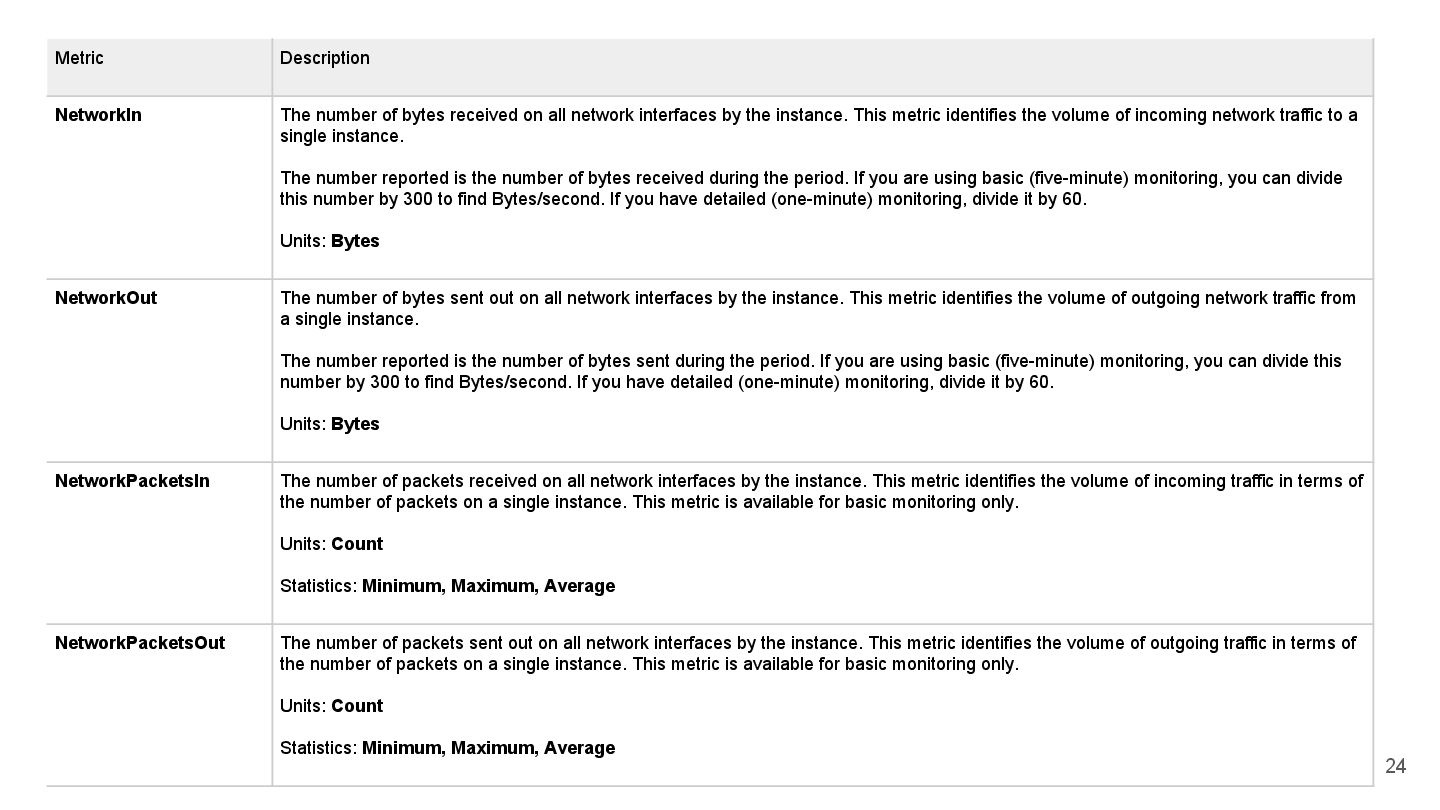
Task: Click the Units: Bytes line under NetworkIn
Action: (330, 241)
